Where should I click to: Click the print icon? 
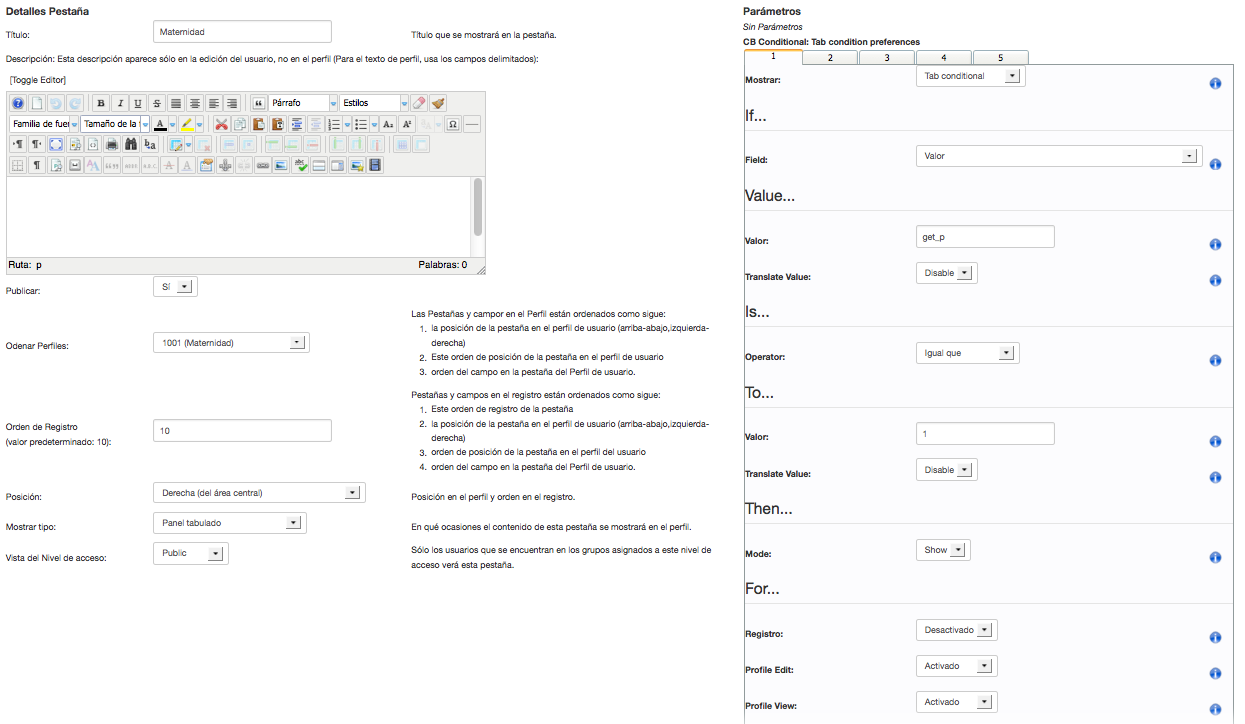coord(112,145)
